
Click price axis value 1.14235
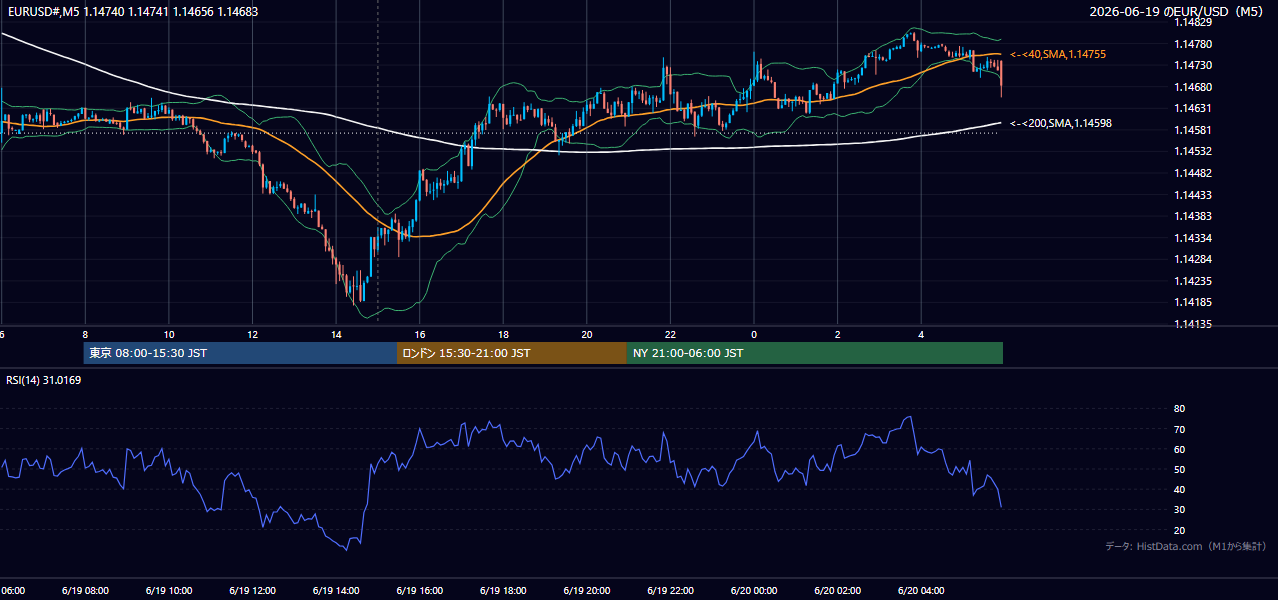(x=1192, y=281)
